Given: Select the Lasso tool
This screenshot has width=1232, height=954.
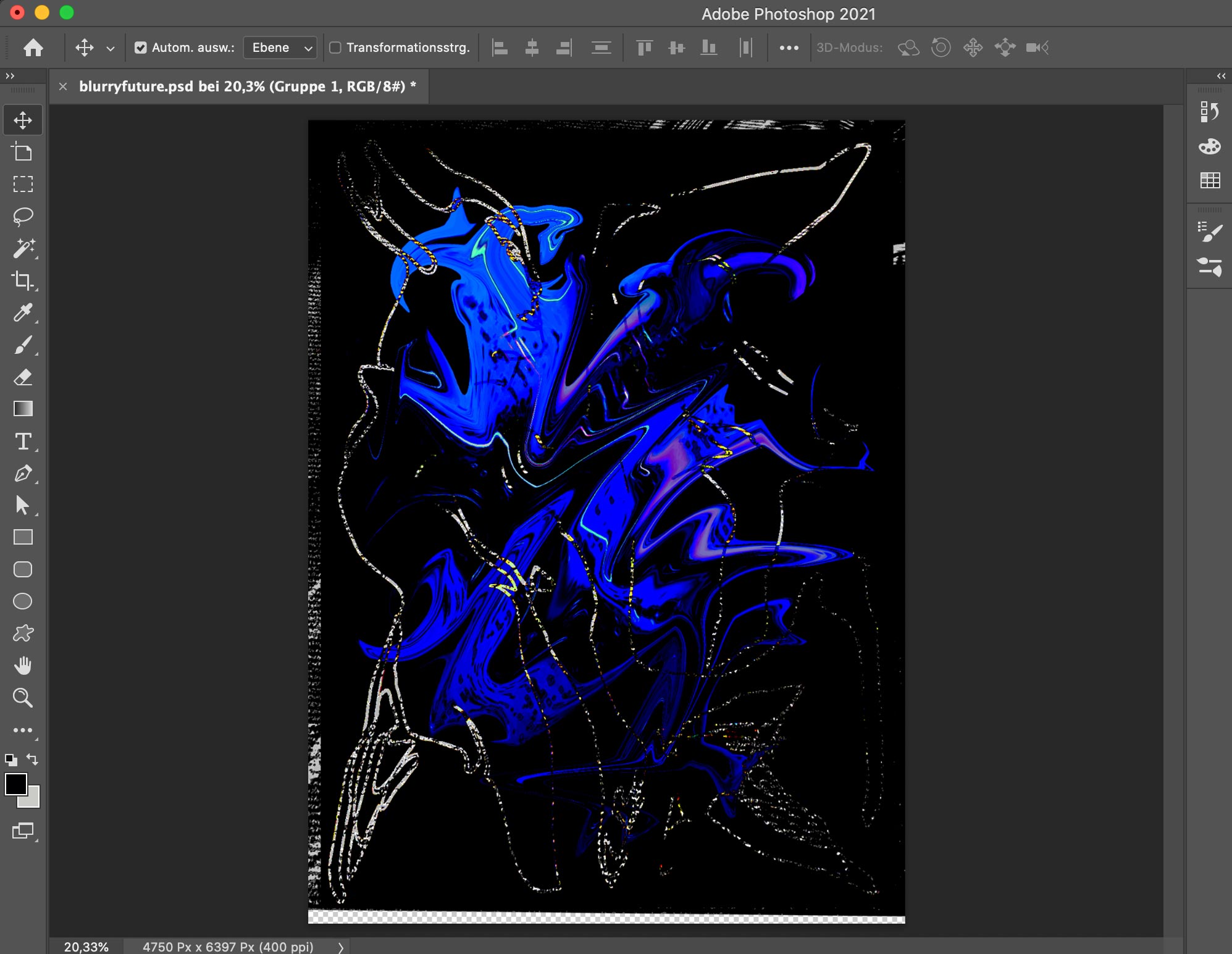Looking at the screenshot, I should (23, 216).
